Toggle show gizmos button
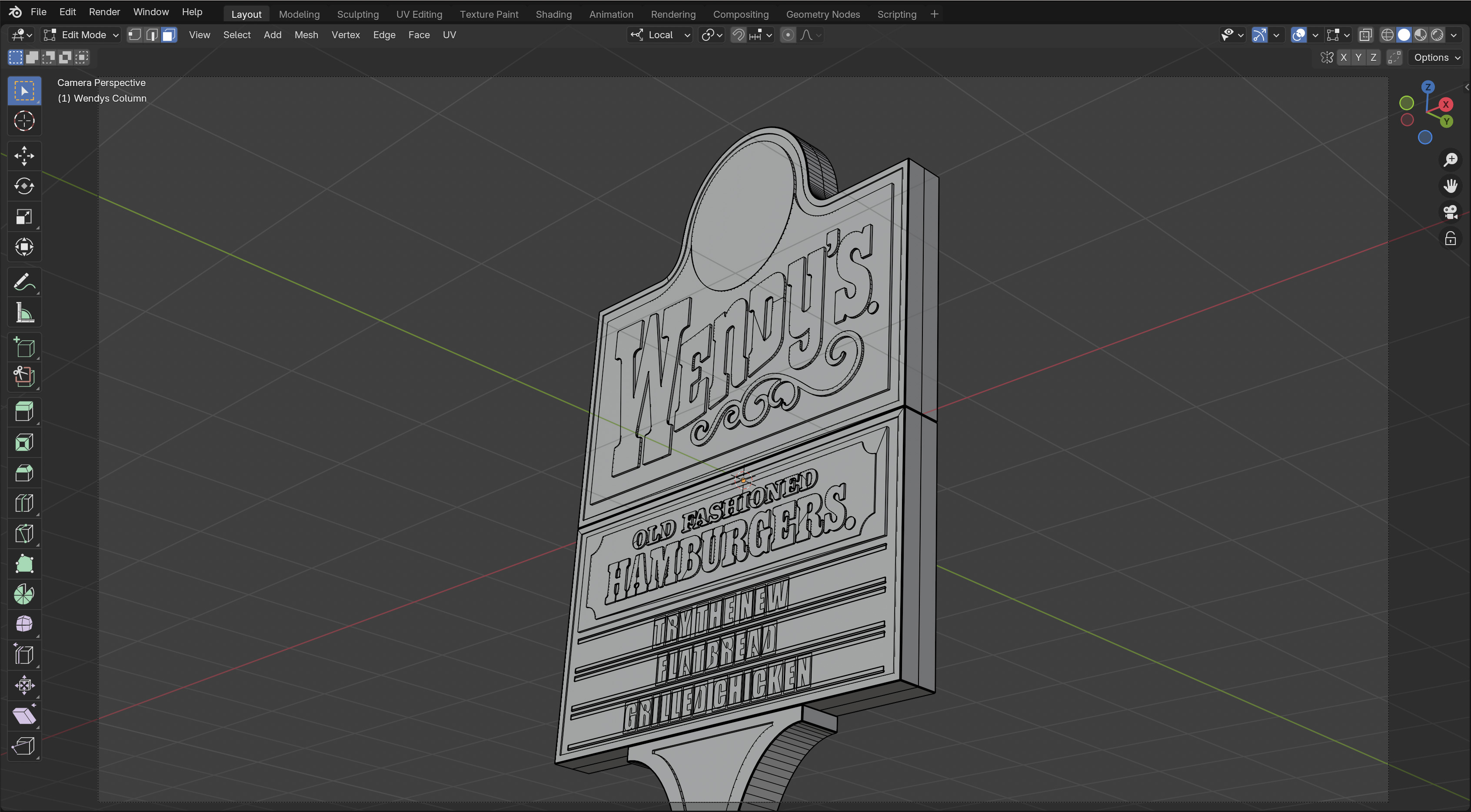Screen dimensions: 1471x812 coord(1259,35)
